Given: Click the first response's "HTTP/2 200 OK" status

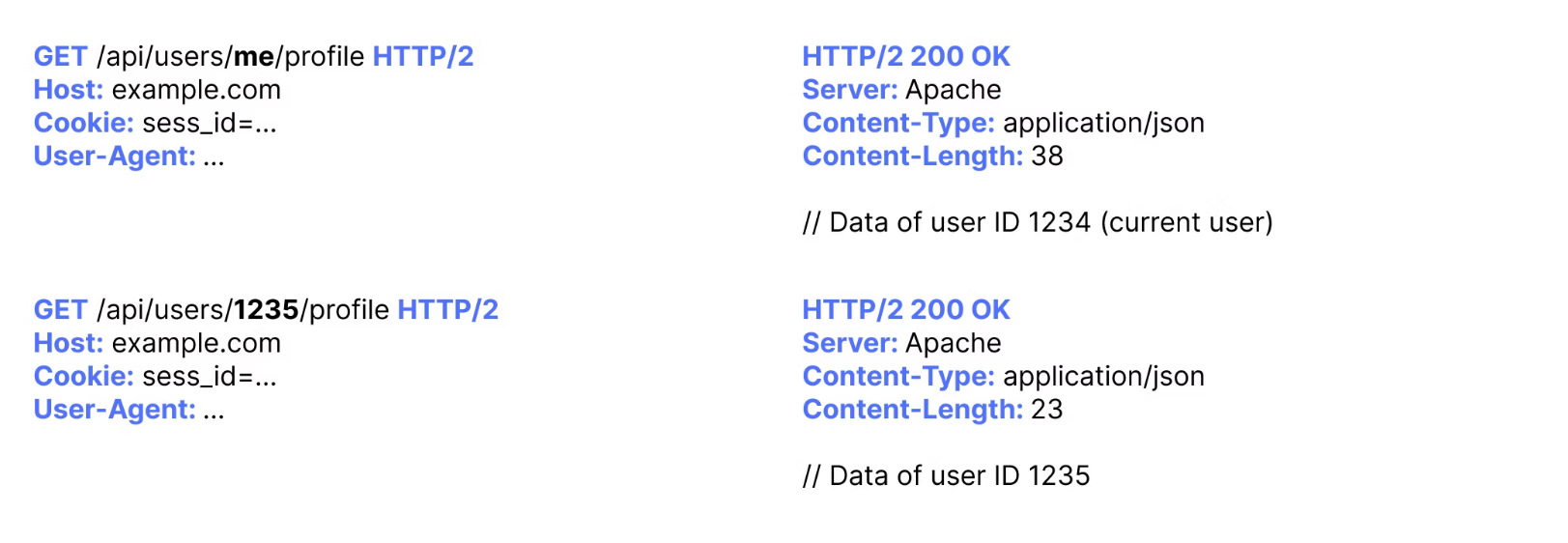Looking at the screenshot, I should (x=906, y=57).
